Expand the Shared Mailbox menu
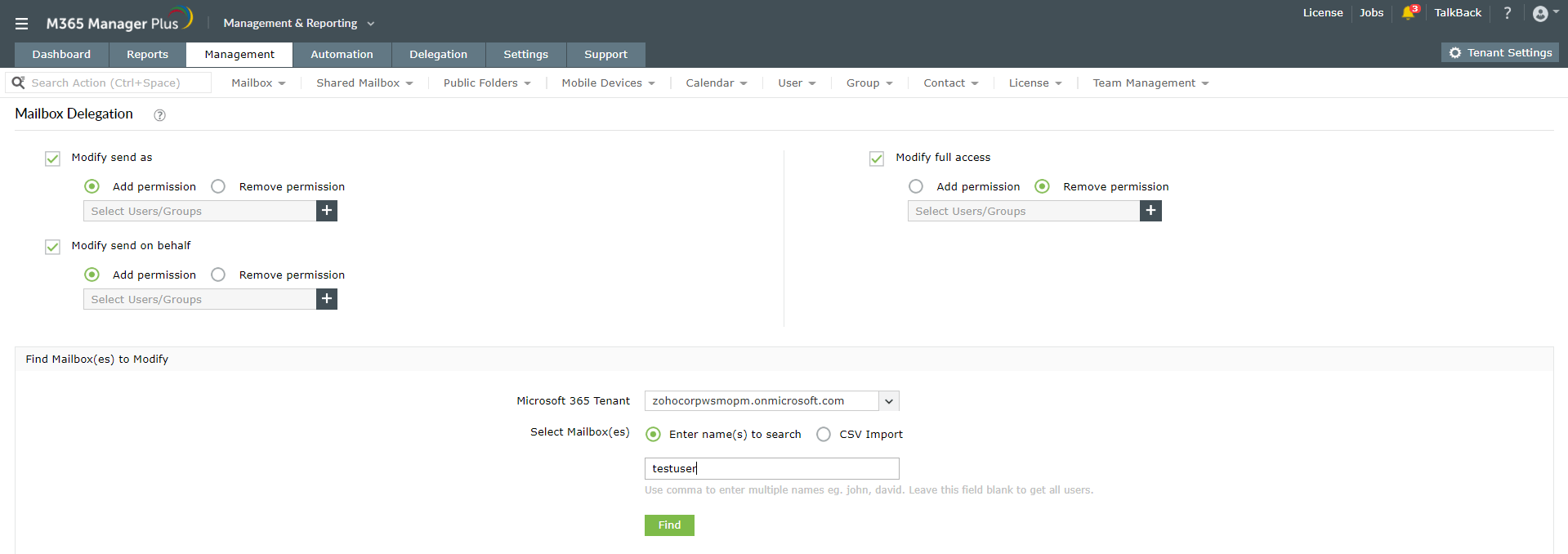1568x554 pixels. click(x=364, y=83)
